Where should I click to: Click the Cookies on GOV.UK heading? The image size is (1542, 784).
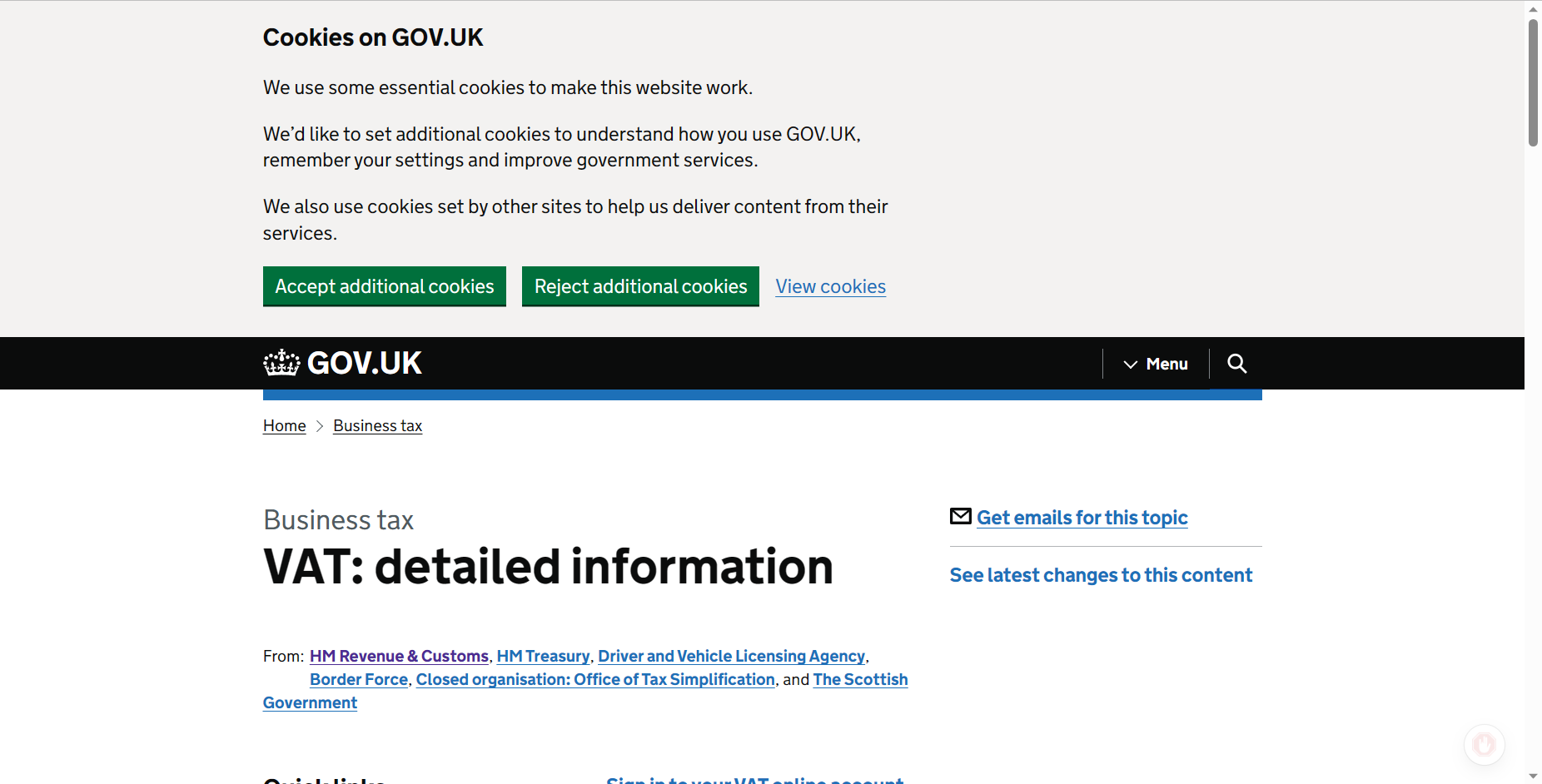click(x=372, y=37)
